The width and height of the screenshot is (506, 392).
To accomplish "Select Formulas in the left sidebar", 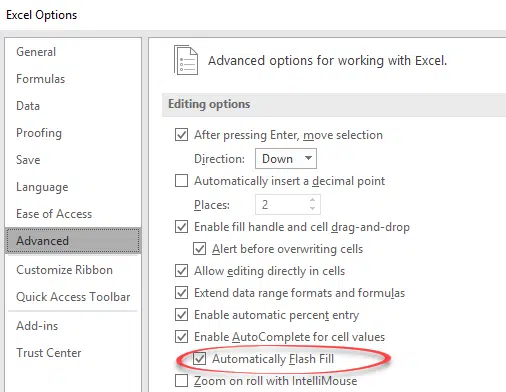I will [40, 79].
